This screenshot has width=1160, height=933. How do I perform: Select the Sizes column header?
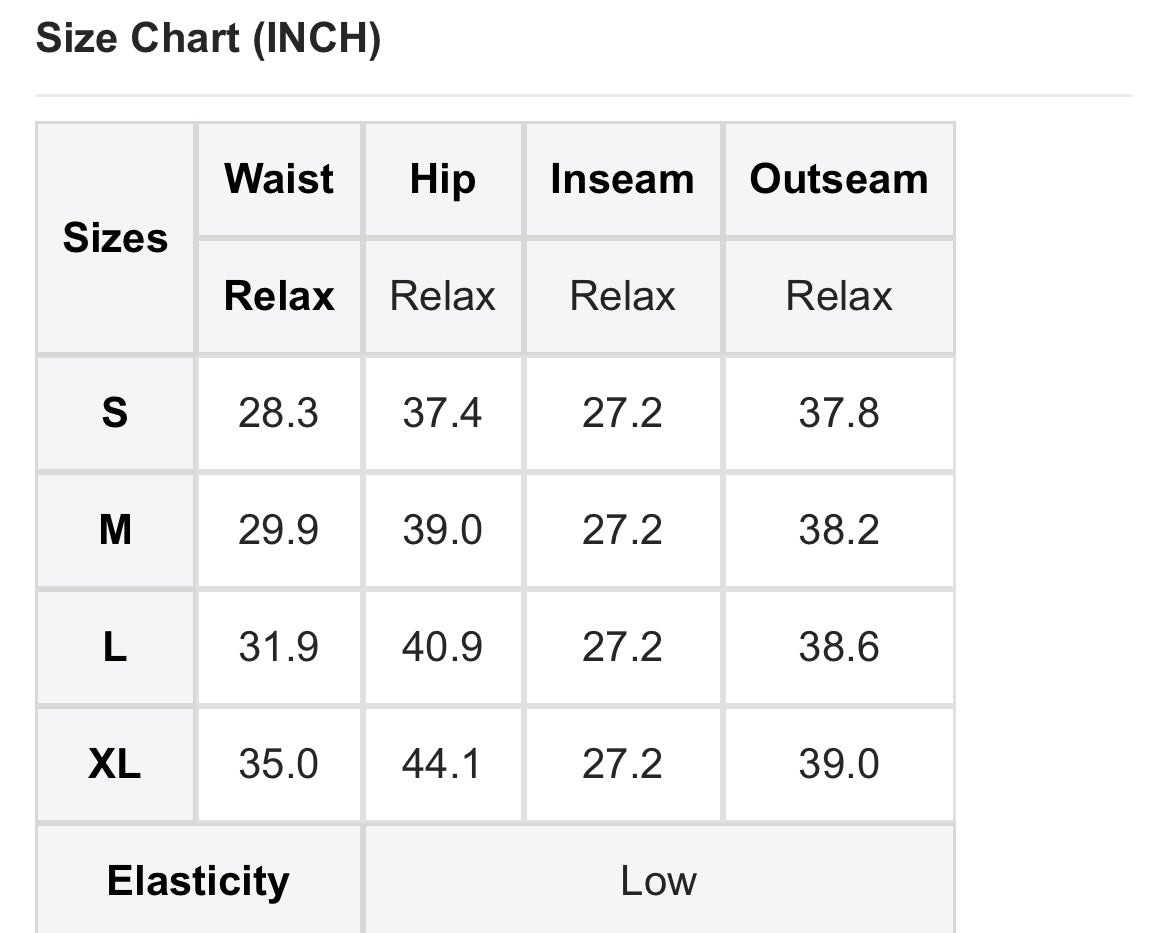[115, 238]
